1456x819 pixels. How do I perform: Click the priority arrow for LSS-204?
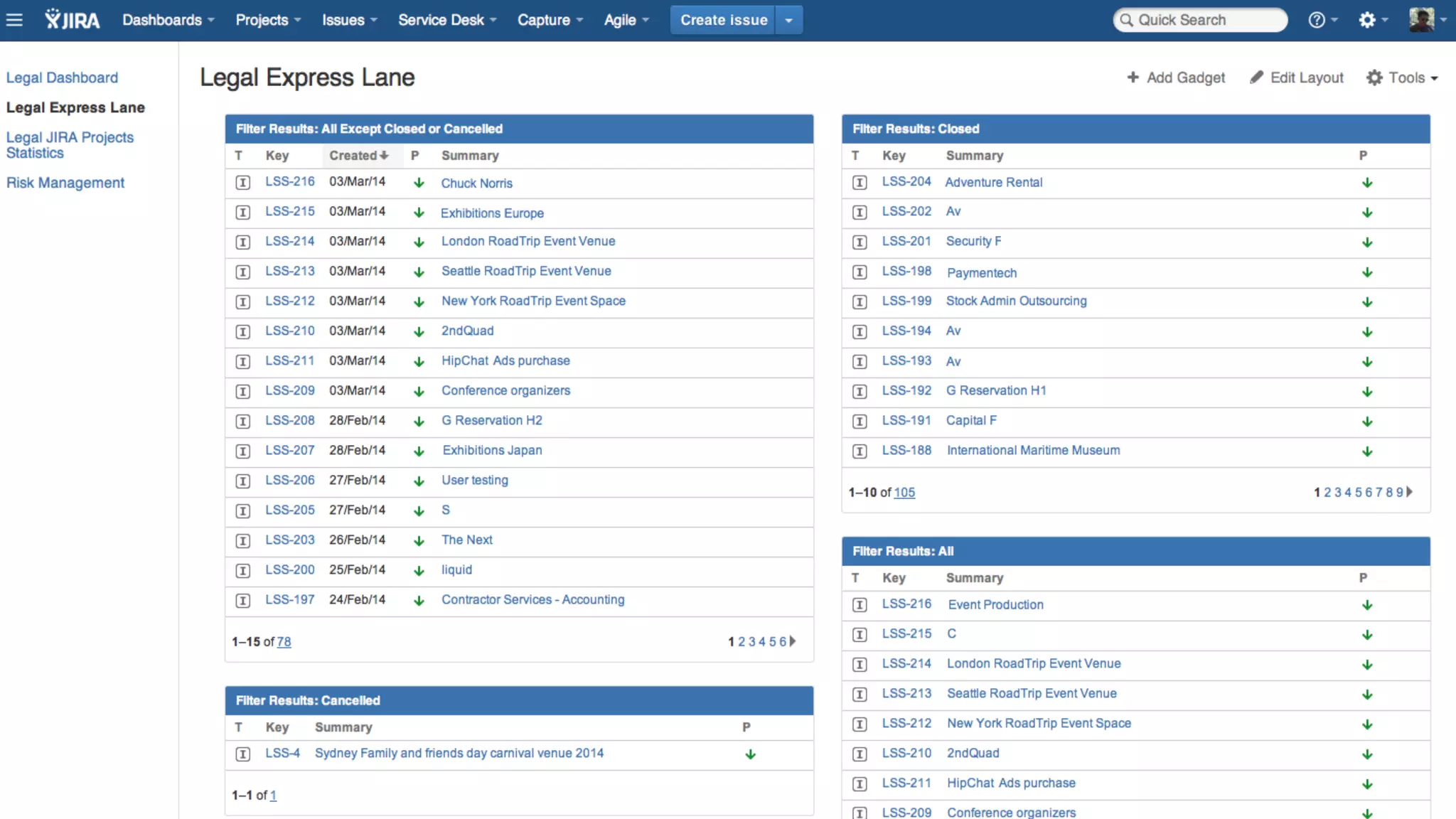coord(1367,183)
